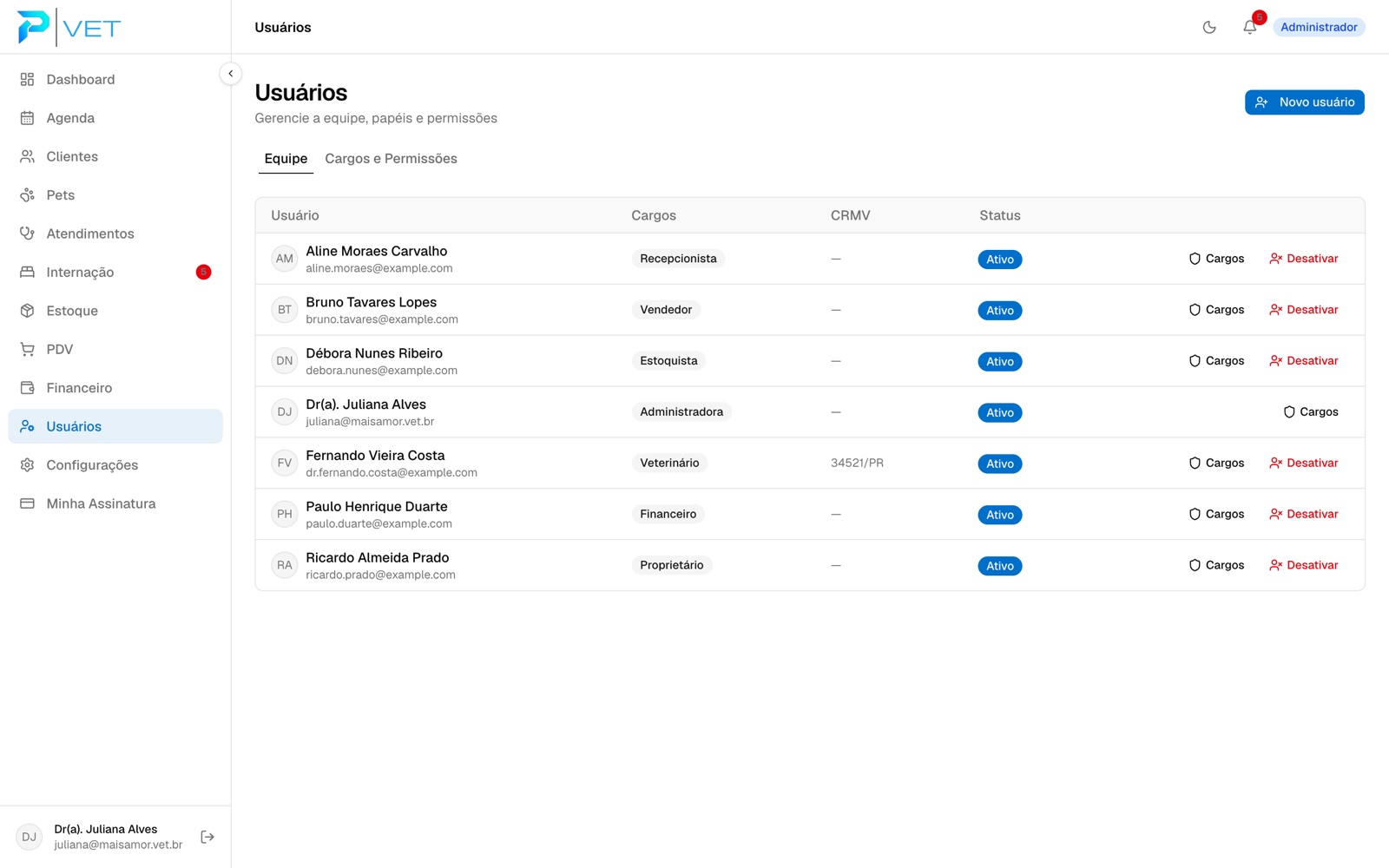Click the BT avatar of Bruno
This screenshot has height=868, width=1389.
pos(285,310)
